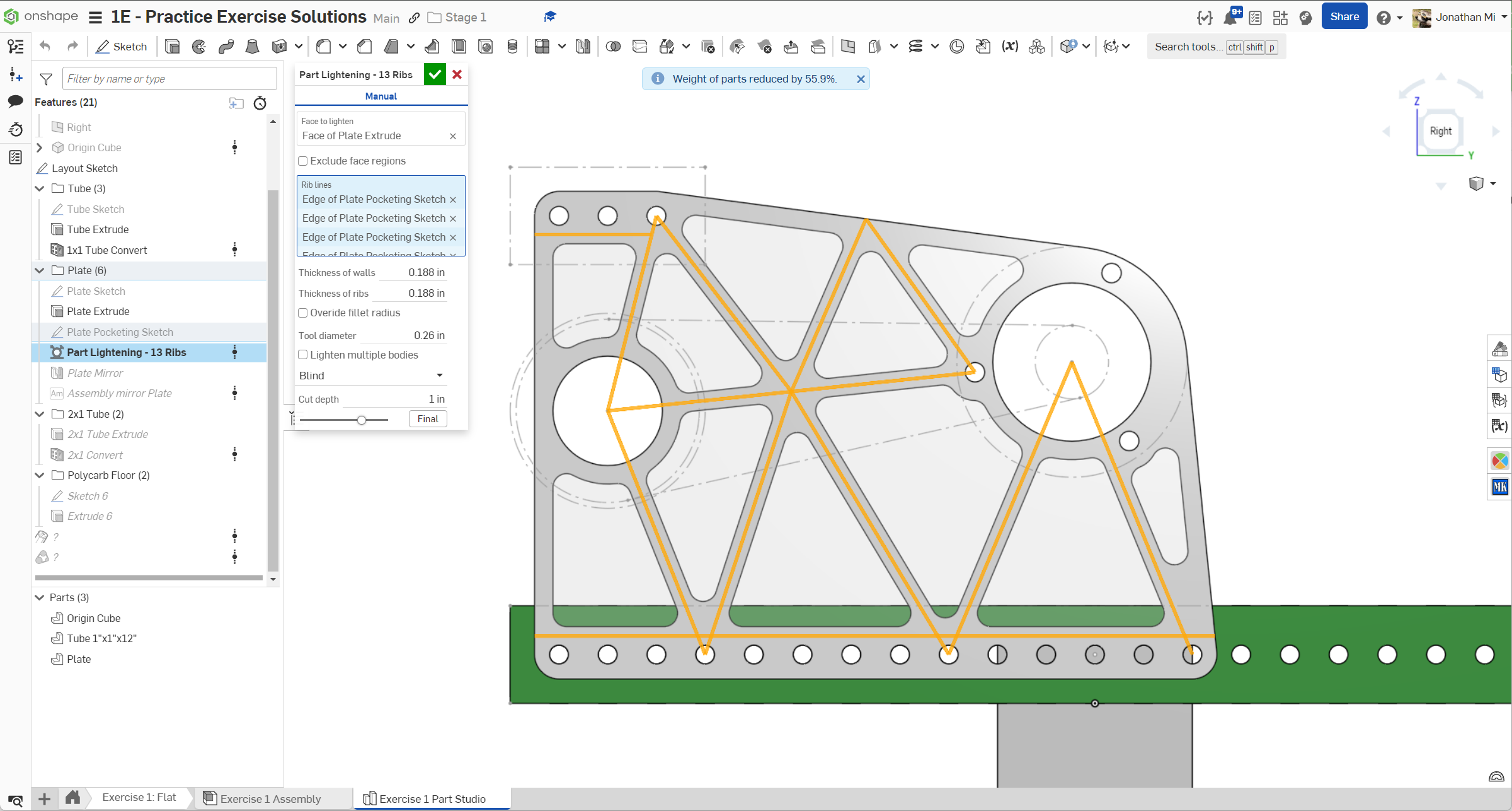This screenshot has height=811, width=1512.
Task: Toggle Overide fillet radius checkbox
Action: (303, 313)
